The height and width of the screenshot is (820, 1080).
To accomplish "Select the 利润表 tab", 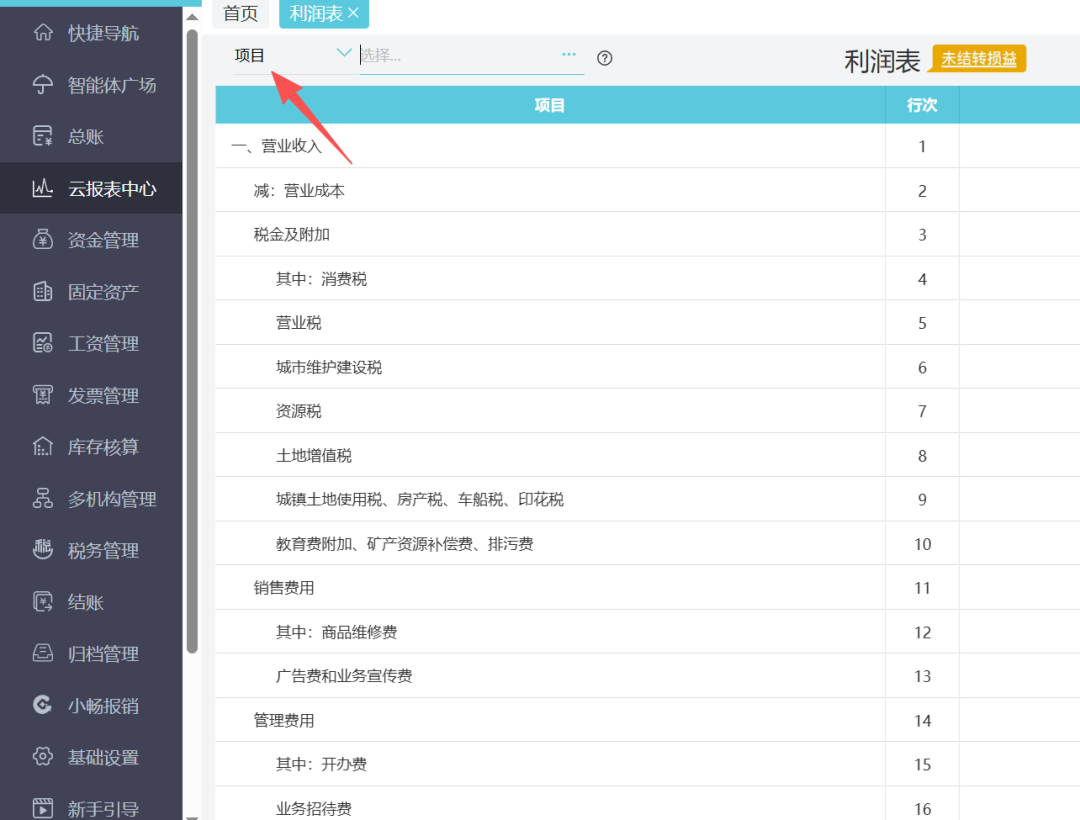I will coord(316,14).
